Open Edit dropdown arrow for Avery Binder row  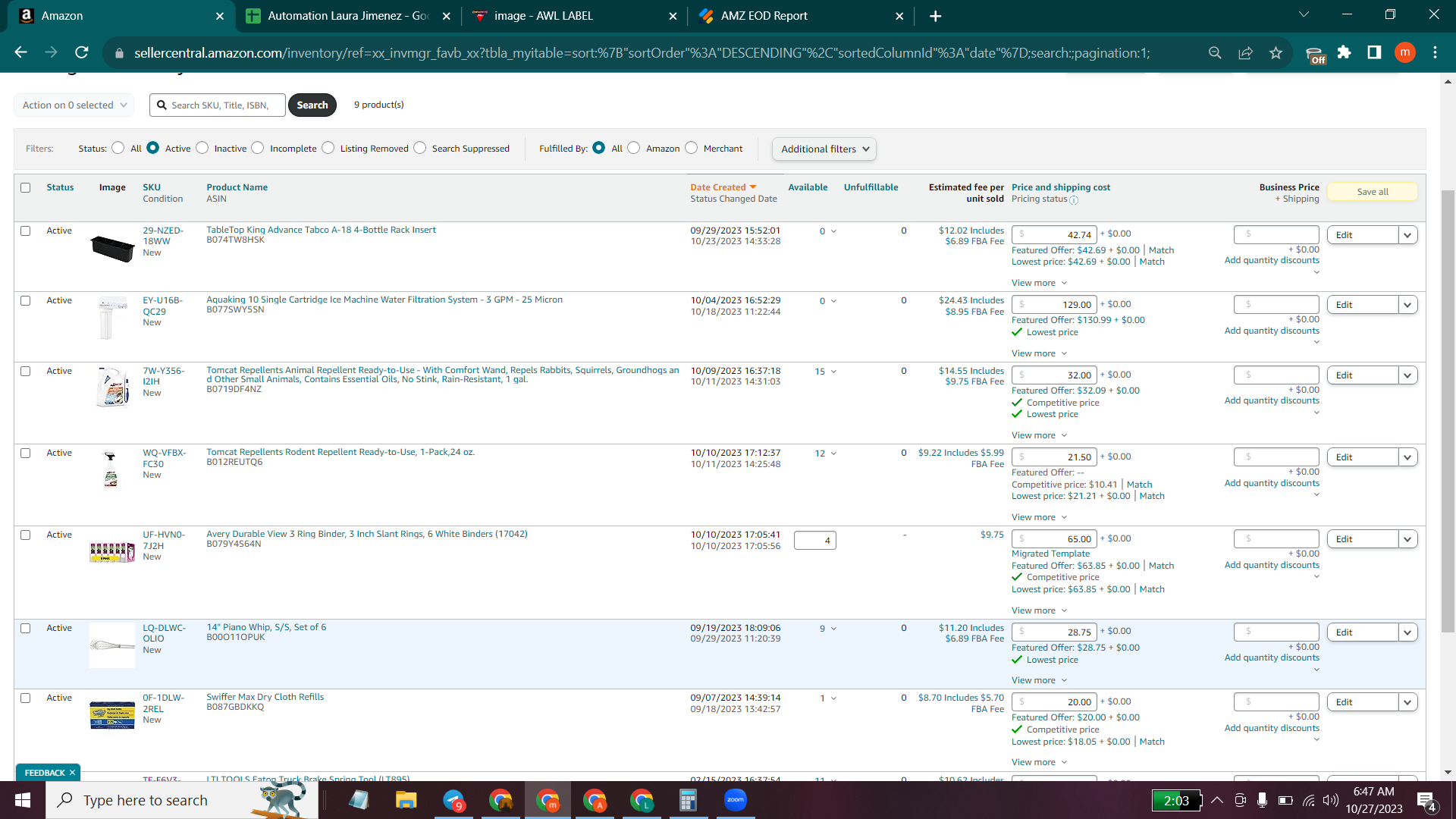[x=1407, y=539]
